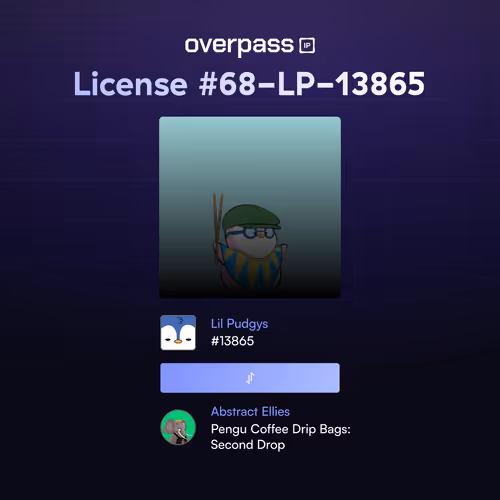Select the #13865 token number text

[232, 341]
